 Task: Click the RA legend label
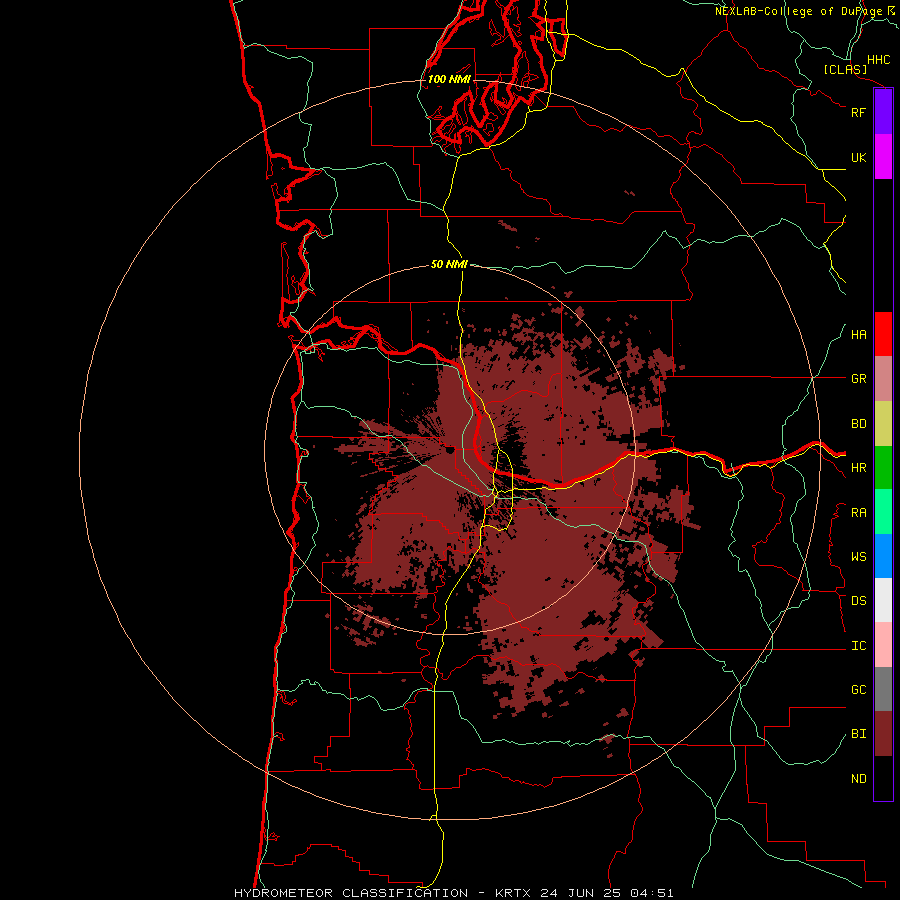[858, 513]
